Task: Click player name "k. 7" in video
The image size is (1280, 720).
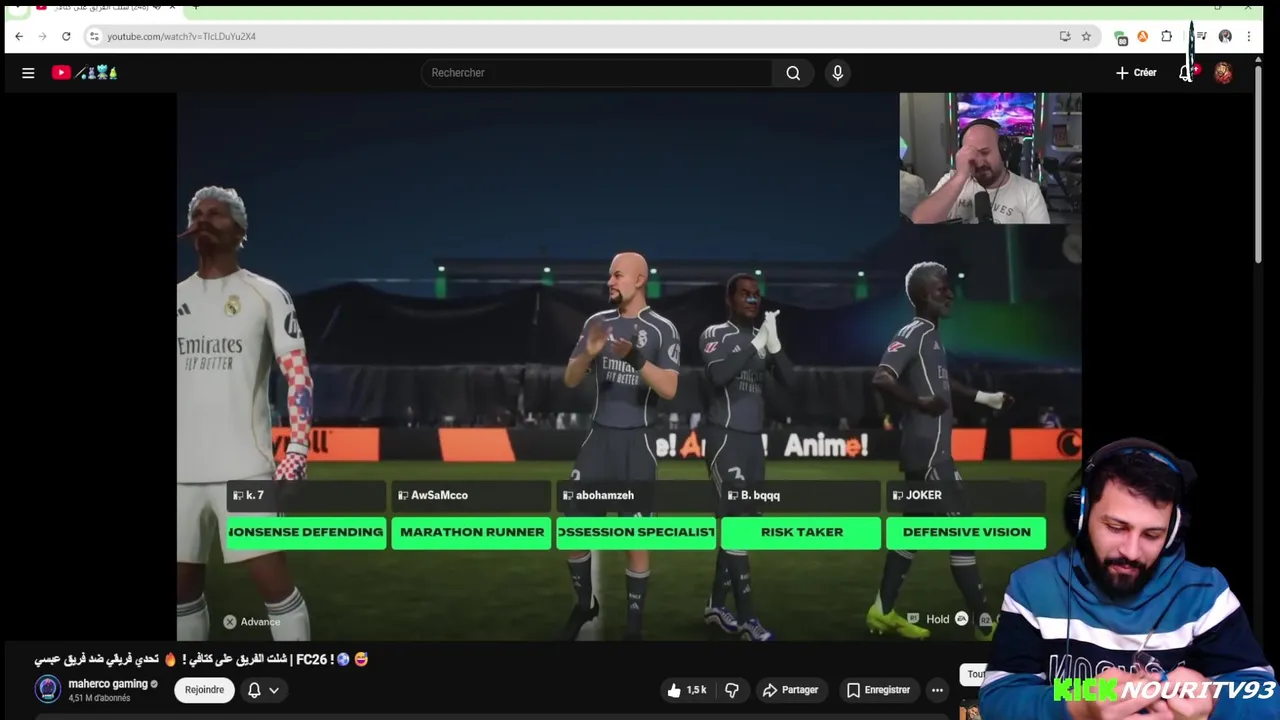Action: pyautogui.click(x=254, y=495)
